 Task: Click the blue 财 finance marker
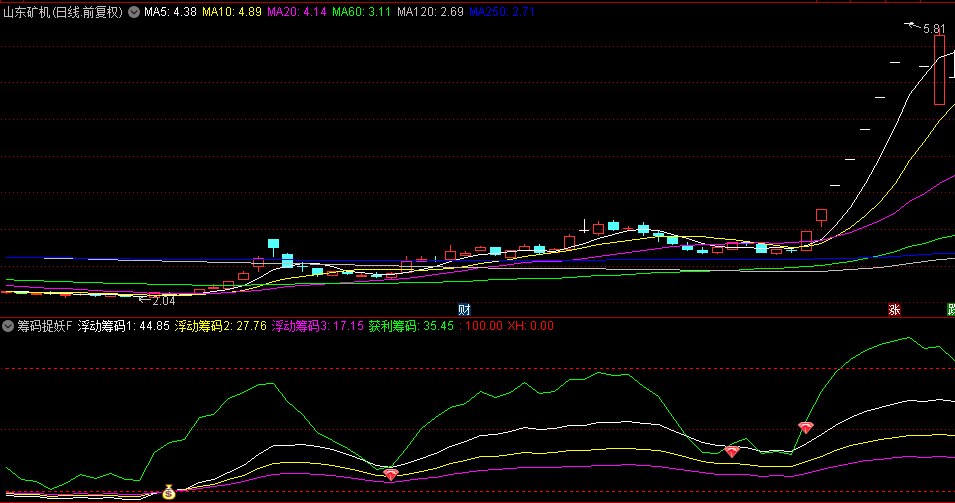pyautogui.click(x=463, y=310)
